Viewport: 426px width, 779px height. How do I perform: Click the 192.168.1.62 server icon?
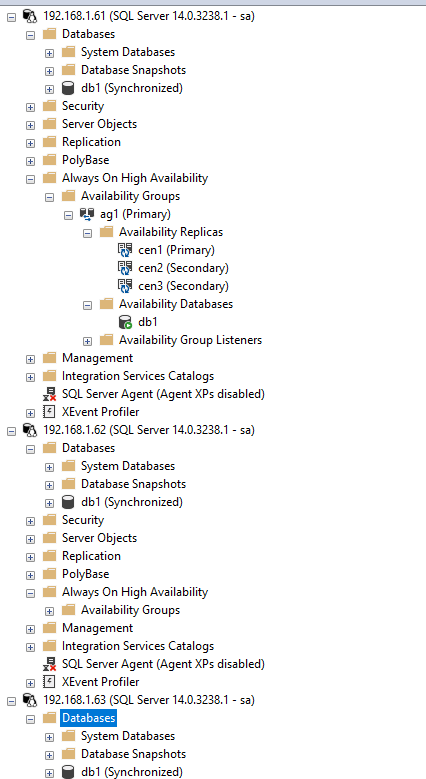pyautogui.click(x=30, y=430)
